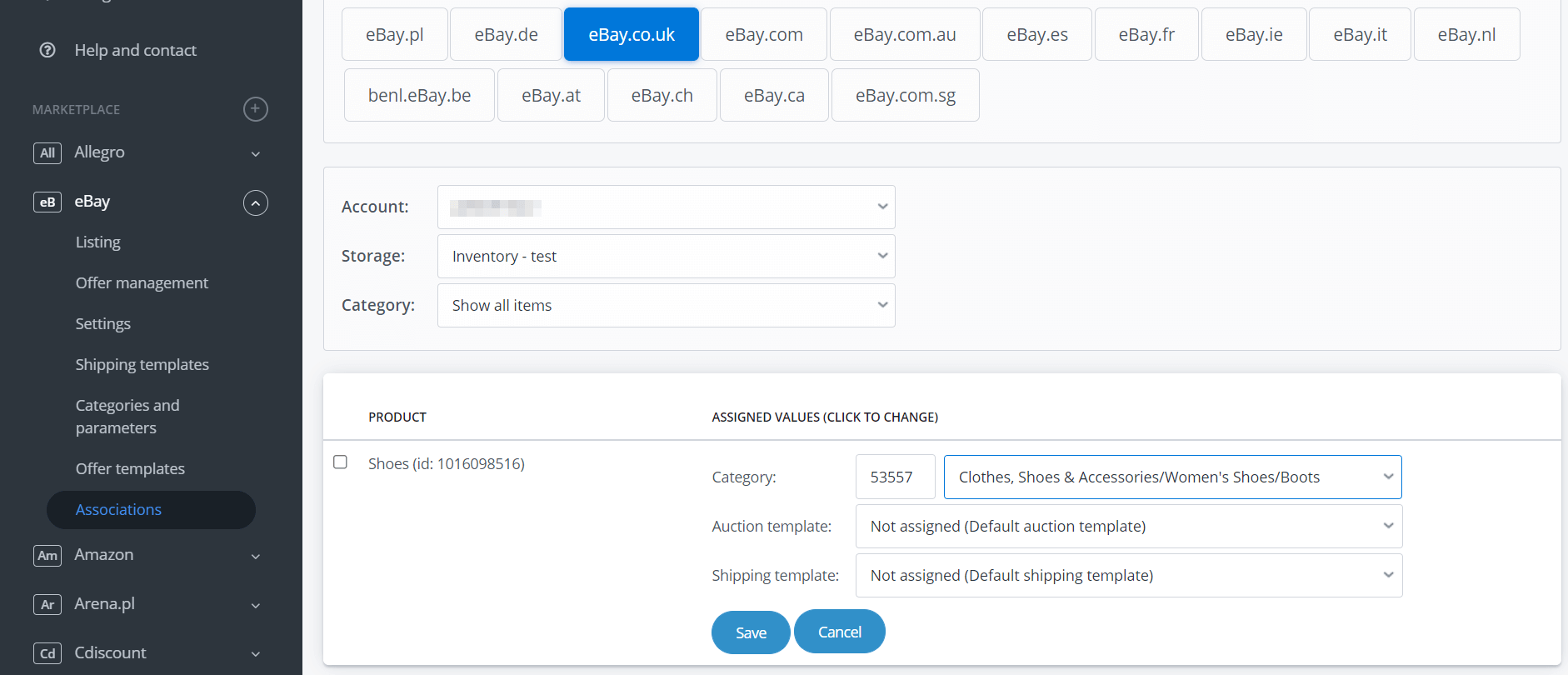Save the assigned association values
This screenshot has width=1568, height=675.
pyautogui.click(x=751, y=632)
